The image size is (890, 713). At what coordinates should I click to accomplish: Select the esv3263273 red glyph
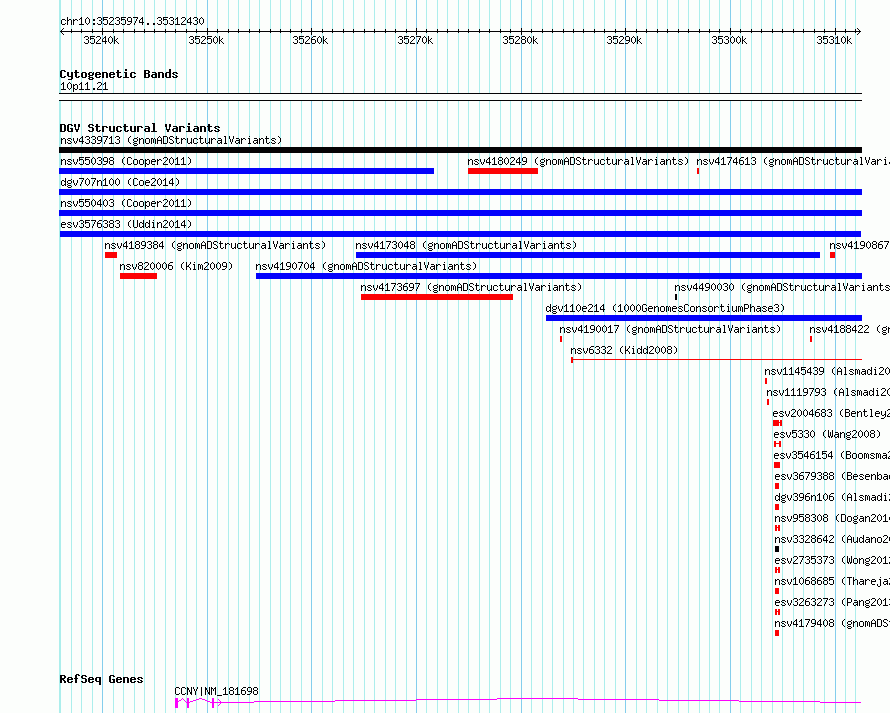[x=778, y=612]
